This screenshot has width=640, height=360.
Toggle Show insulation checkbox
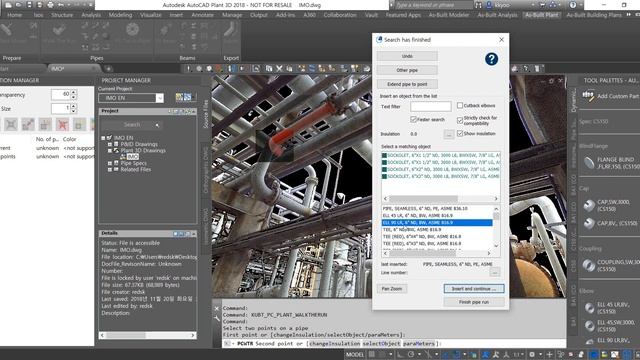pyautogui.click(x=460, y=133)
